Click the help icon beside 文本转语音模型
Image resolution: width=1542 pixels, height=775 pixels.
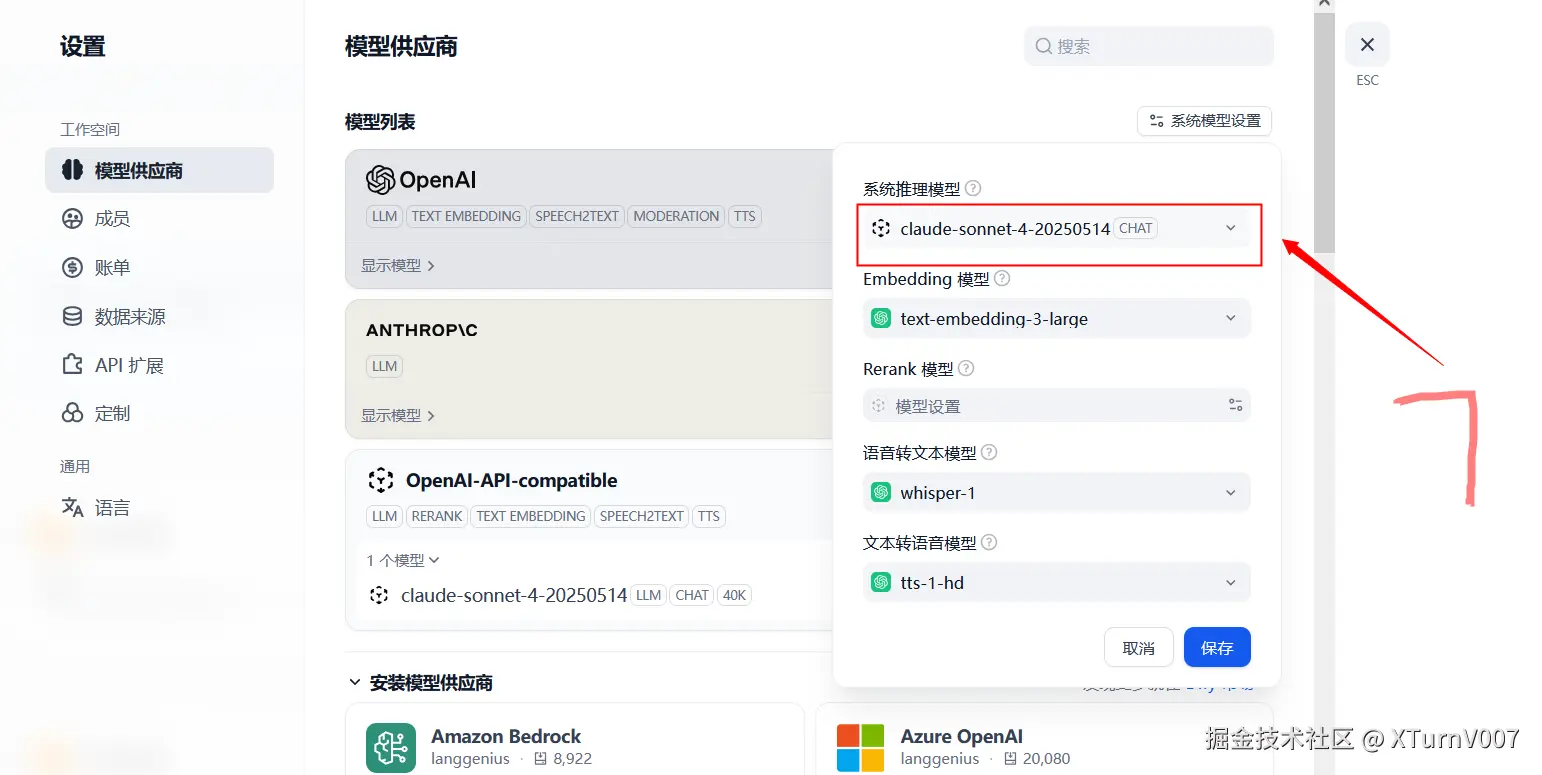[989, 542]
